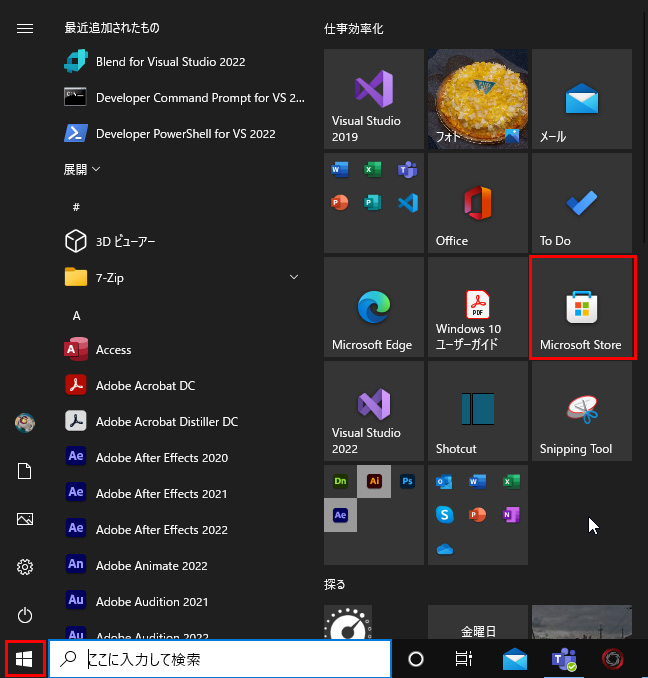This screenshot has height=678, width=648.
Task: Jump to letter index via # header
Action: 76,207
